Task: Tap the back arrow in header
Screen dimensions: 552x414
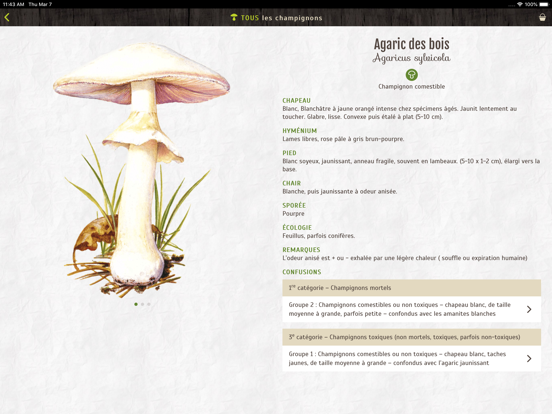Action: click(x=7, y=17)
